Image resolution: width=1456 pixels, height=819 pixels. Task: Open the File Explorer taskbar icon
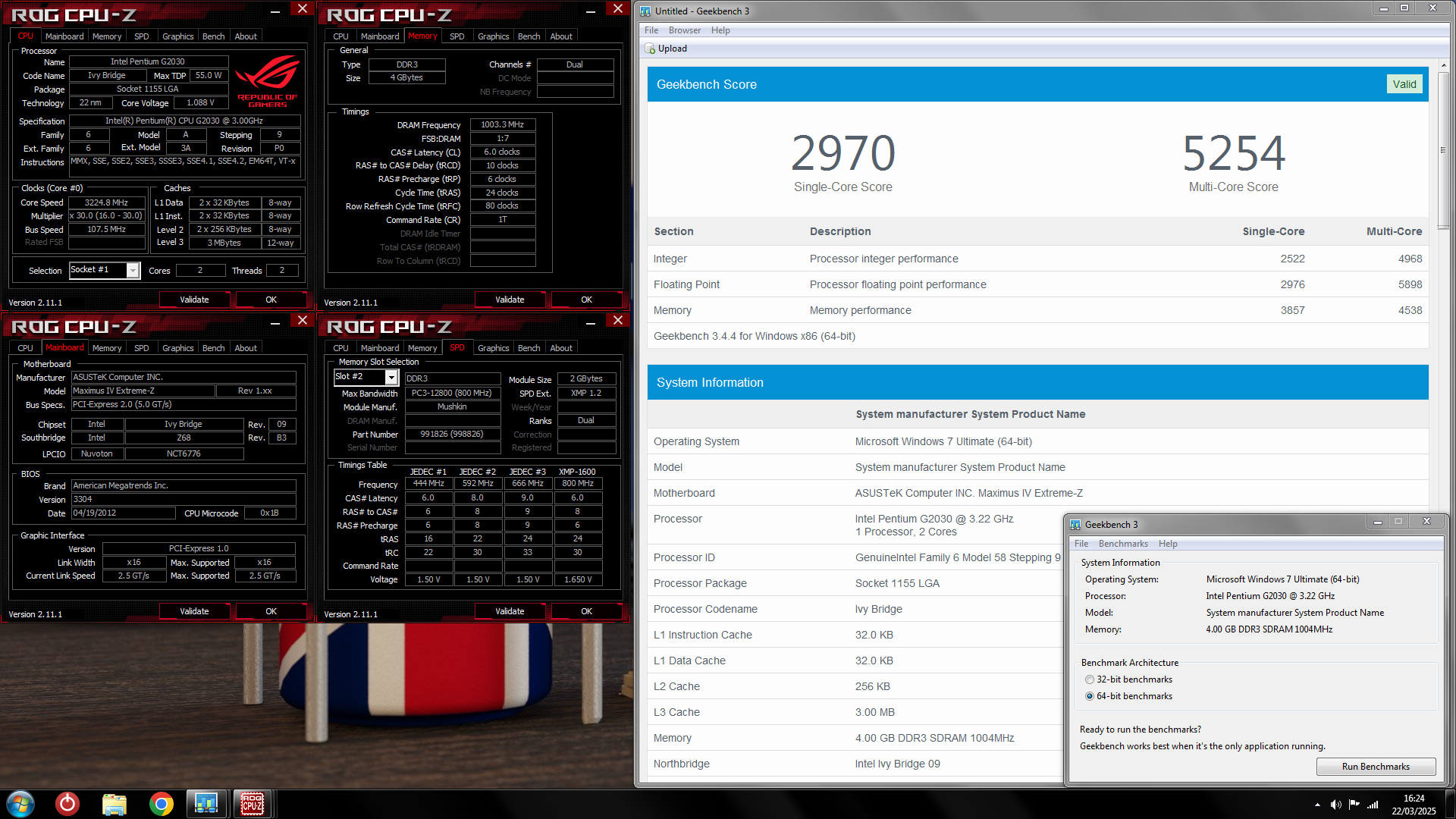(115, 804)
